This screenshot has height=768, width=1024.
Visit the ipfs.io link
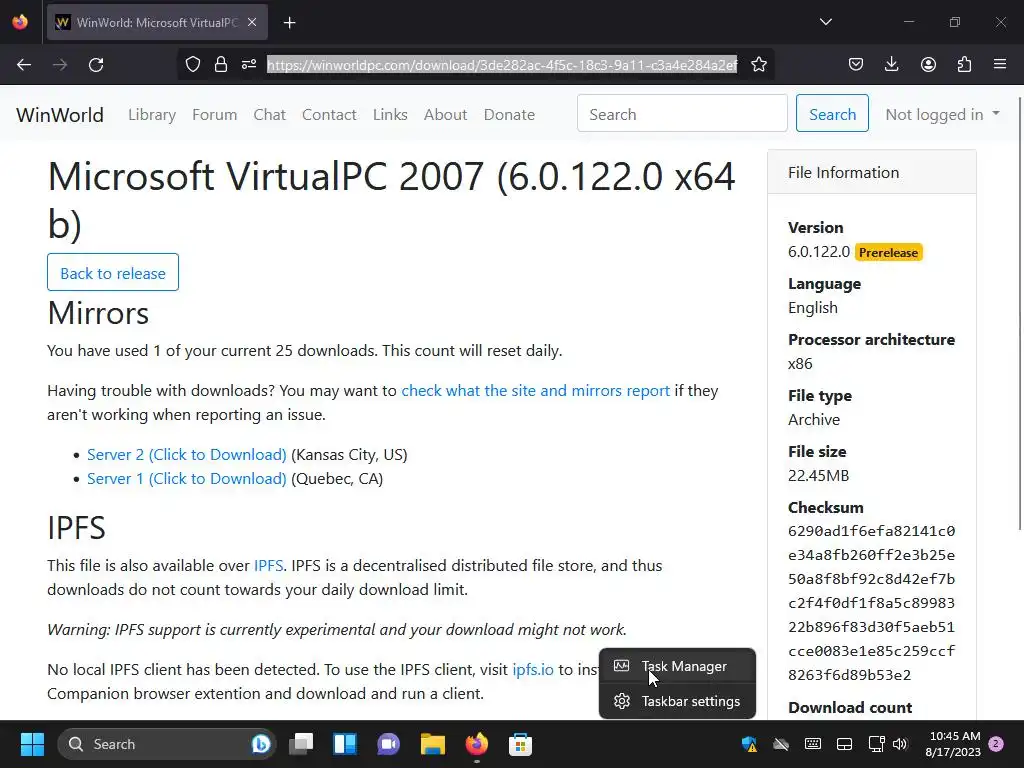click(533, 669)
